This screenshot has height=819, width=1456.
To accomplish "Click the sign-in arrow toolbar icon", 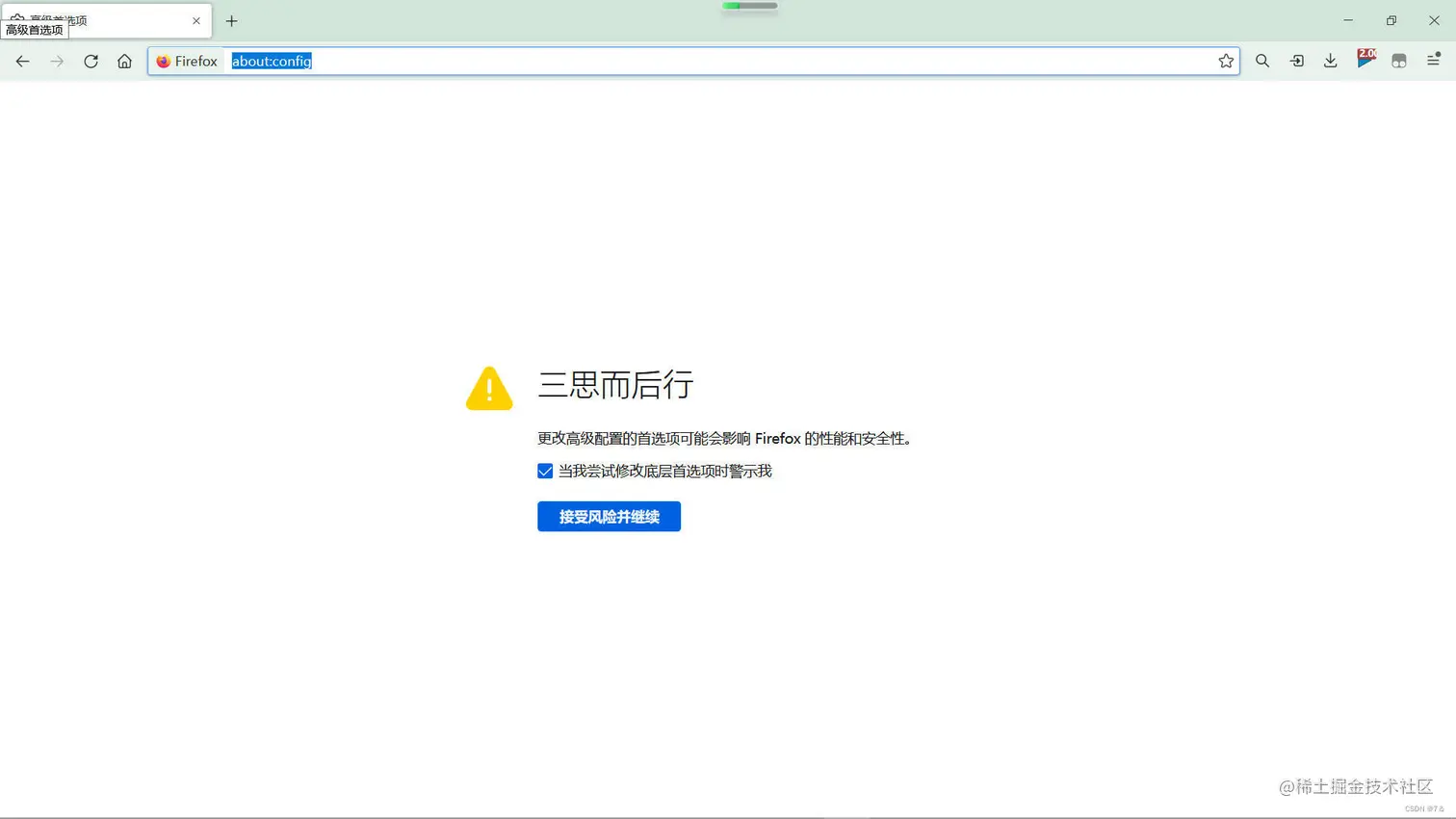I will 1297,61.
